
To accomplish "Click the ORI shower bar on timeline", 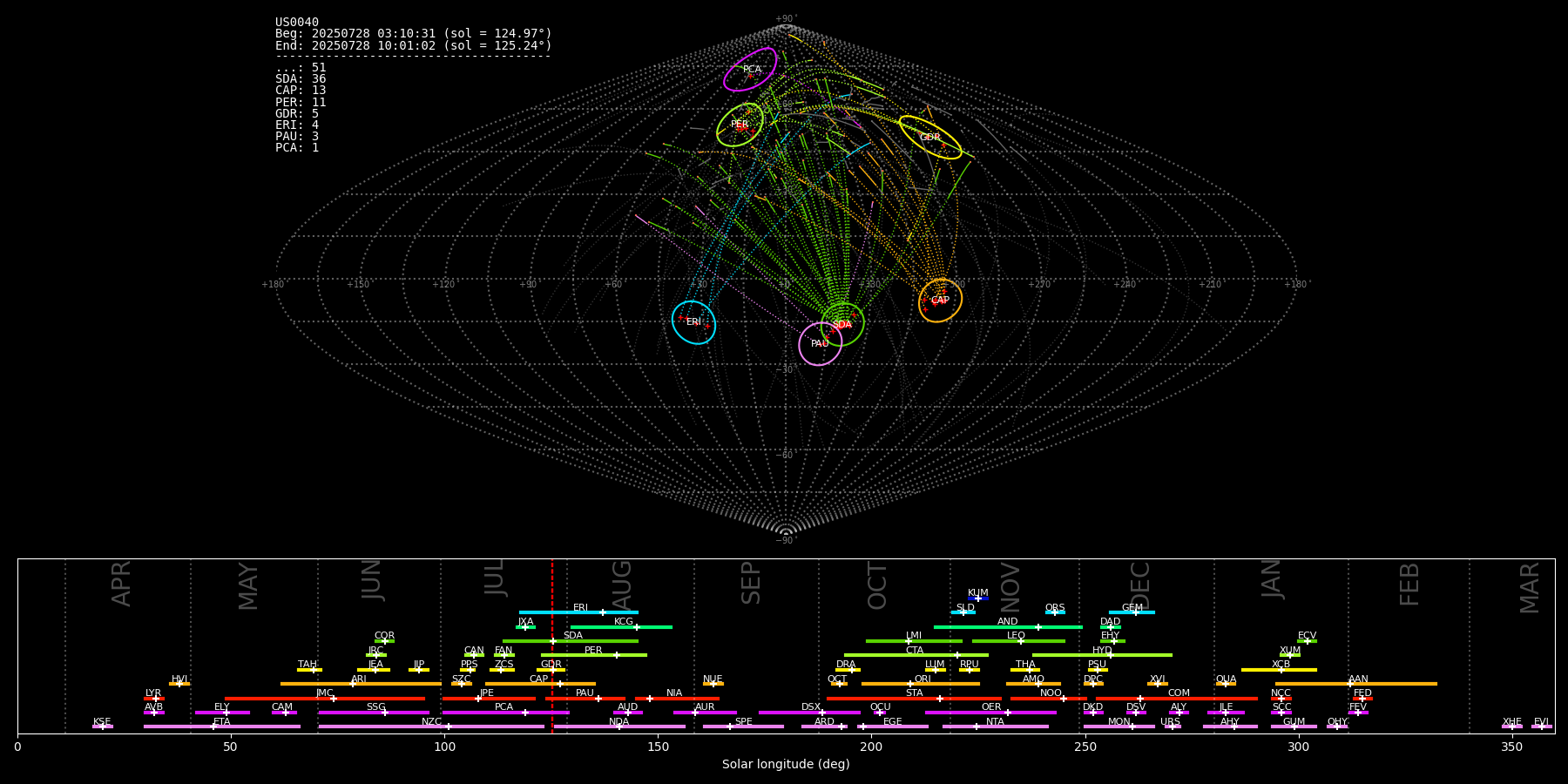I will click(x=921, y=684).
